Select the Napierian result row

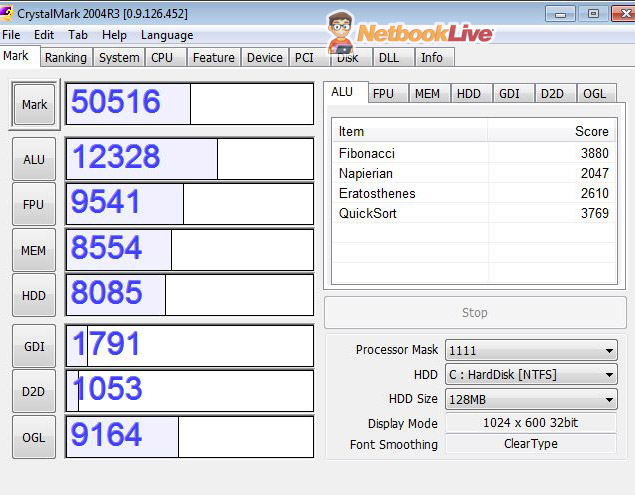click(x=474, y=173)
